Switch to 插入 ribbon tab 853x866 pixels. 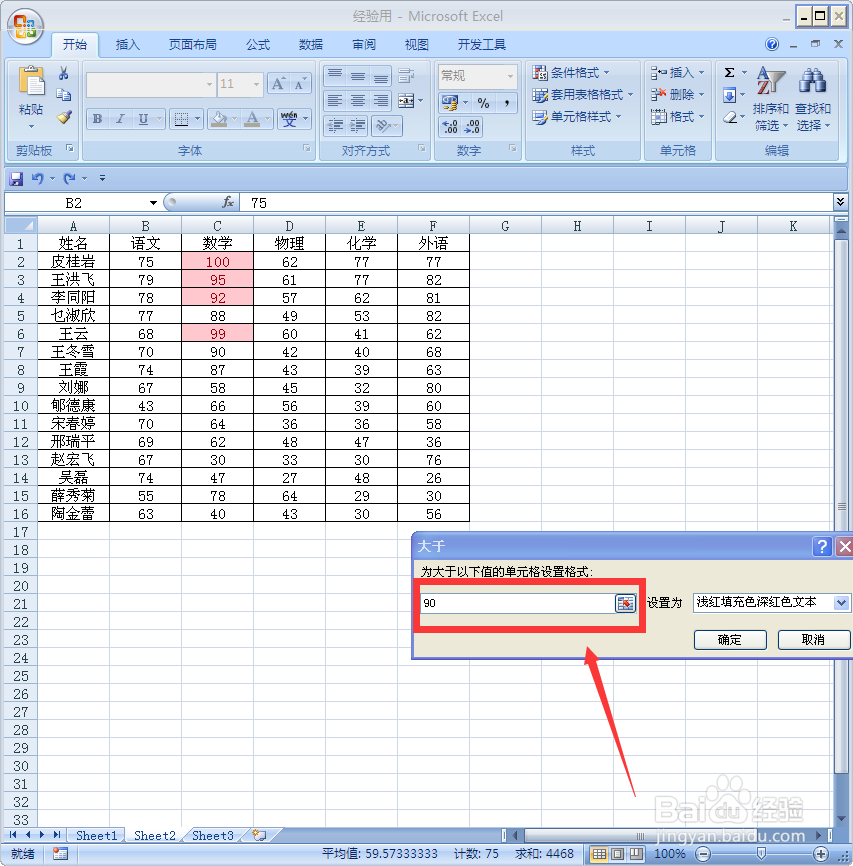tap(128, 45)
